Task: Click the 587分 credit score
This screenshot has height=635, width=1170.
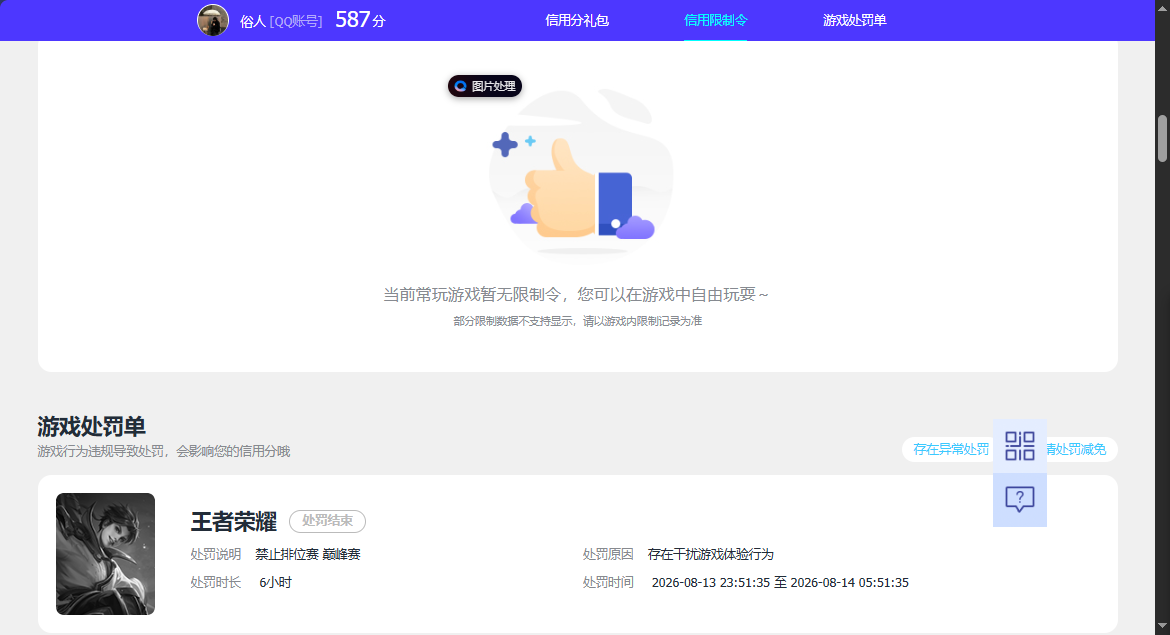Action: (x=360, y=20)
